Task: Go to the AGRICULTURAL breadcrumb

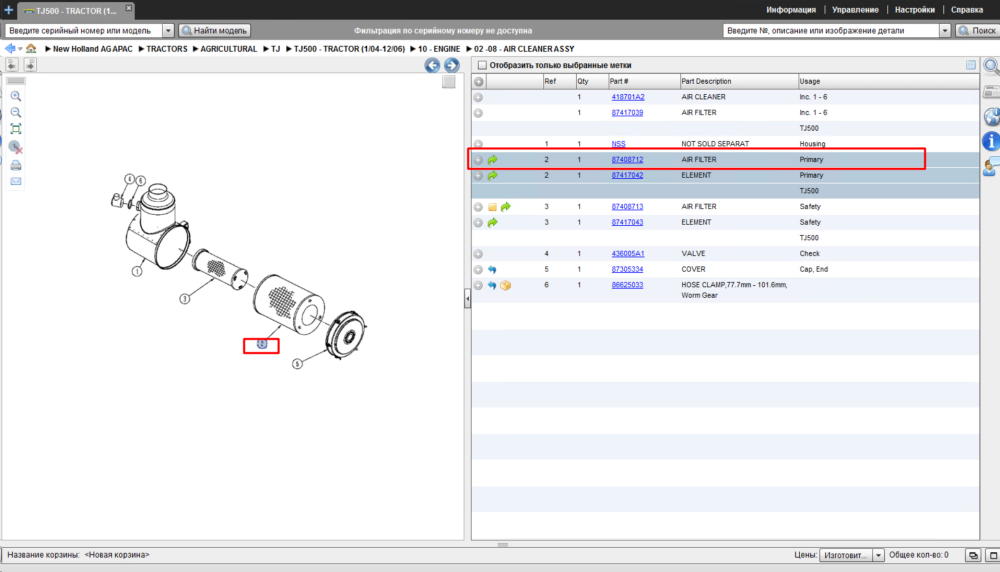Action: tap(228, 49)
